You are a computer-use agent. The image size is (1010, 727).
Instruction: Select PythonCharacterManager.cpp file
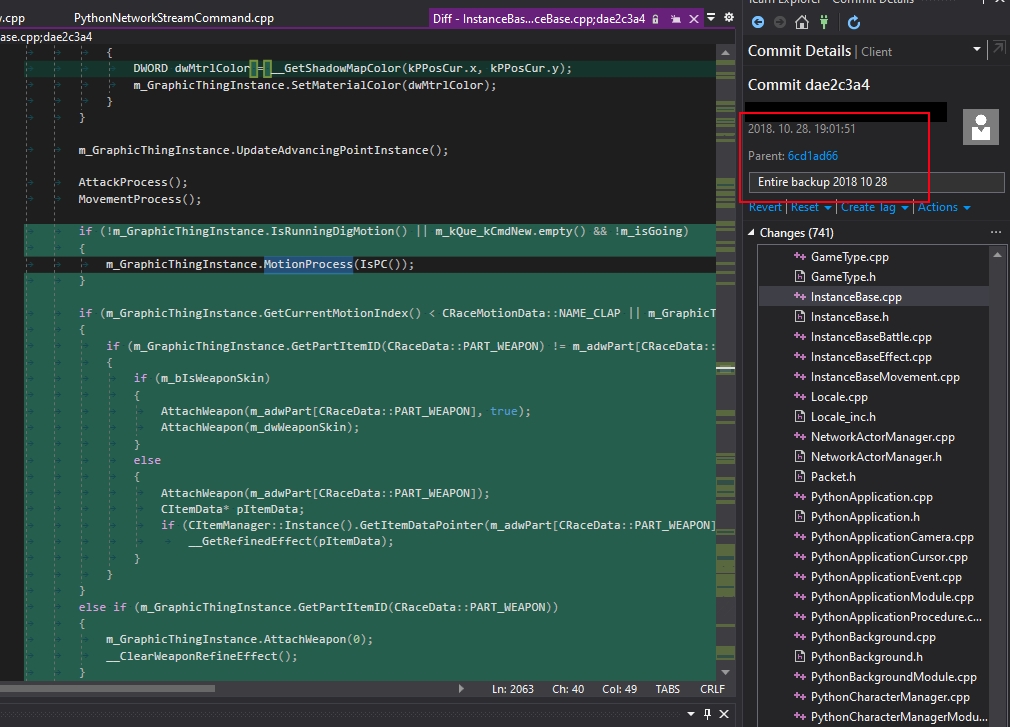click(x=890, y=697)
